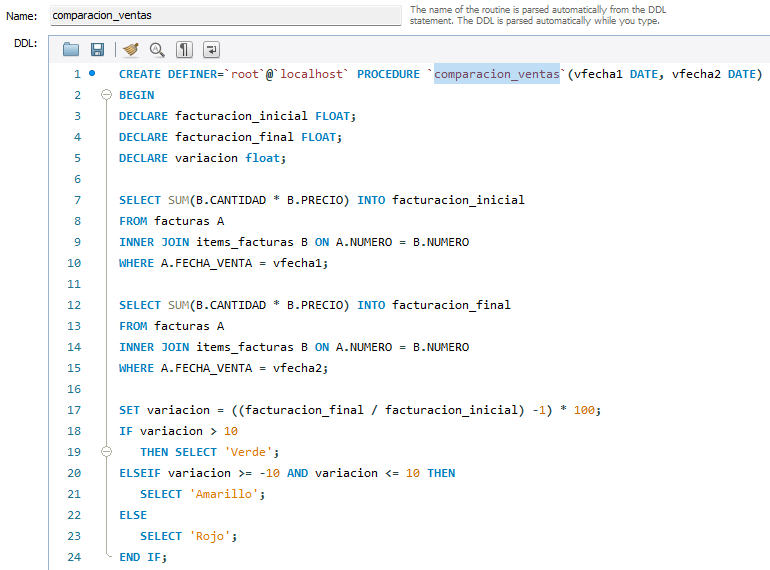Image resolution: width=770 pixels, height=570 pixels.
Task: Click DECLARE variacion float on line 5
Action: coord(202,158)
